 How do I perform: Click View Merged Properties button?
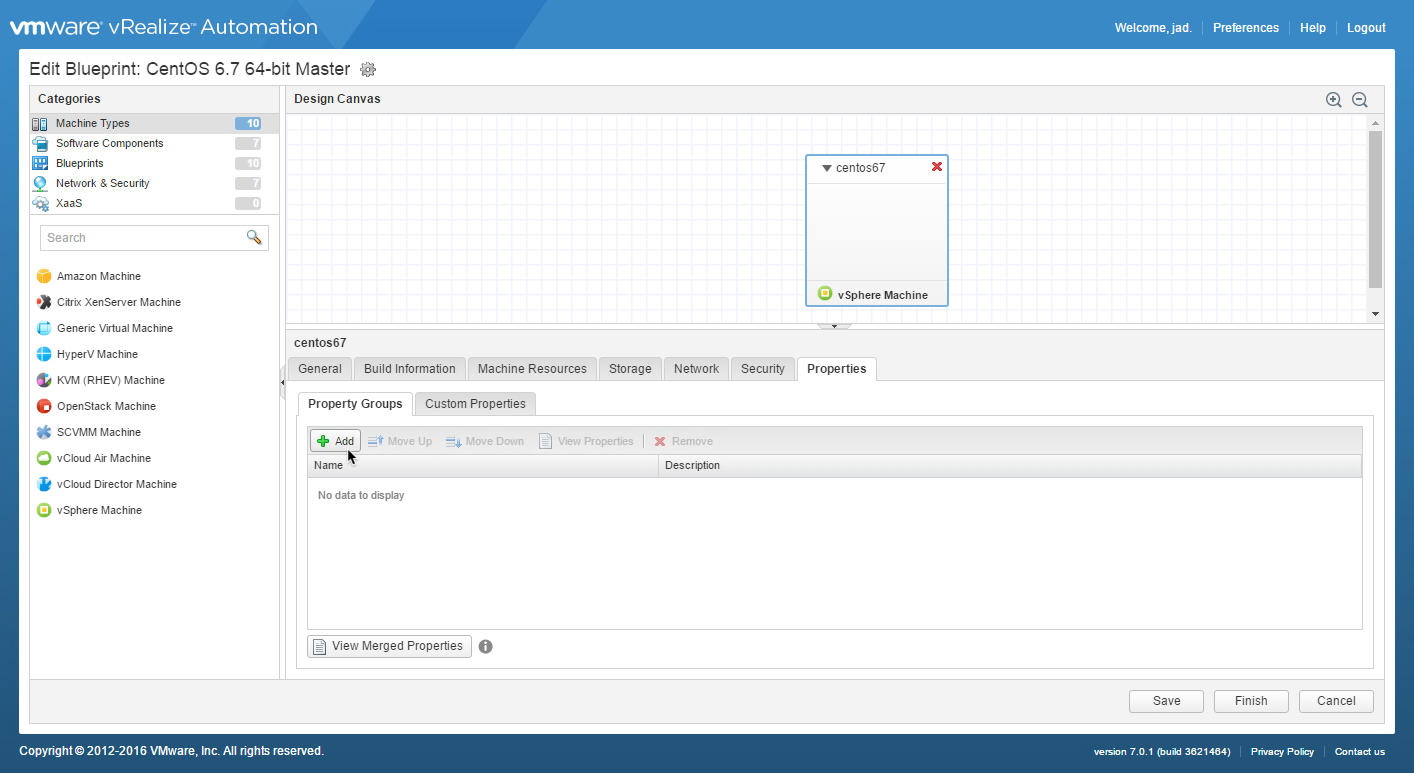click(x=389, y=646)
